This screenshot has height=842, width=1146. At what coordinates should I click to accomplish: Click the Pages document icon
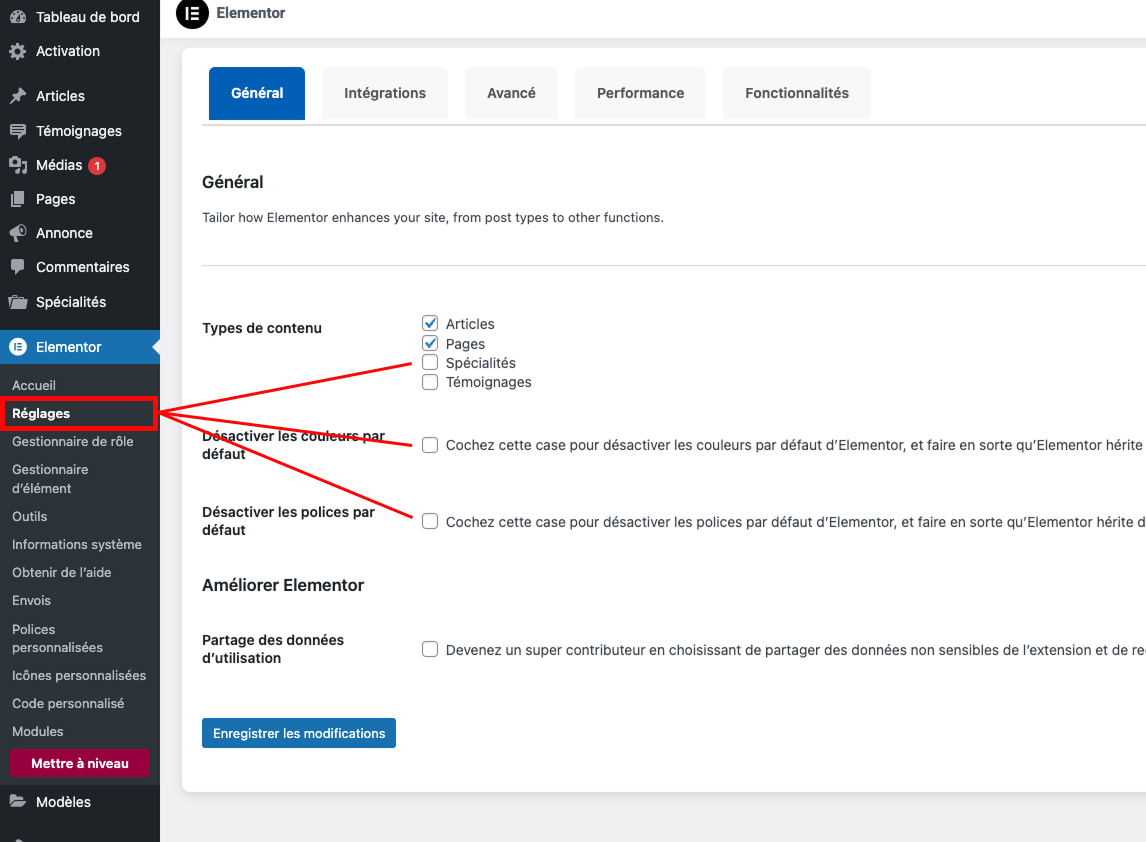[18, 199]
